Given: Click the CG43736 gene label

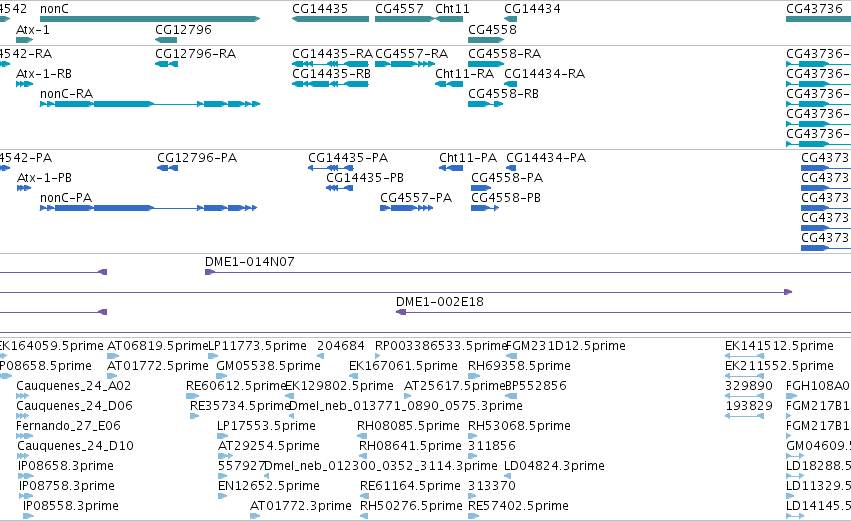Looking at the screenshot, I should pyautogui.click(x=814, y=9).
